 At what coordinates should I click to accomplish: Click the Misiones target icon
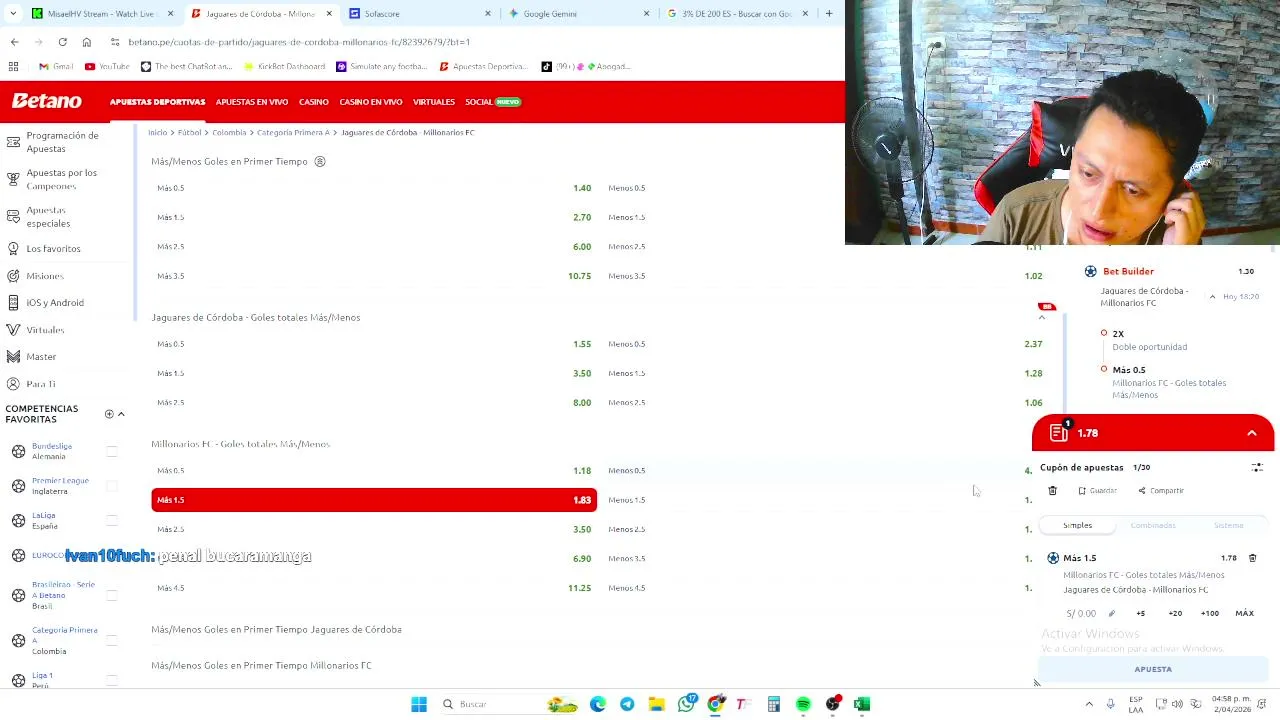point(13,275)
